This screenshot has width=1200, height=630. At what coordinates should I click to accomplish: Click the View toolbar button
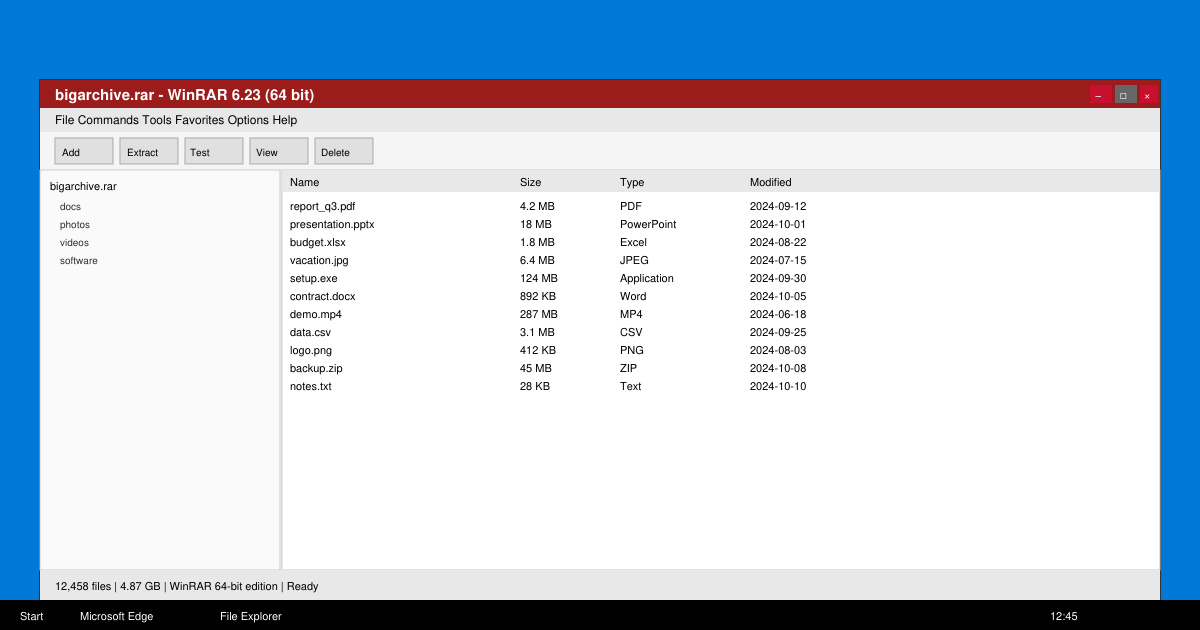279,151
